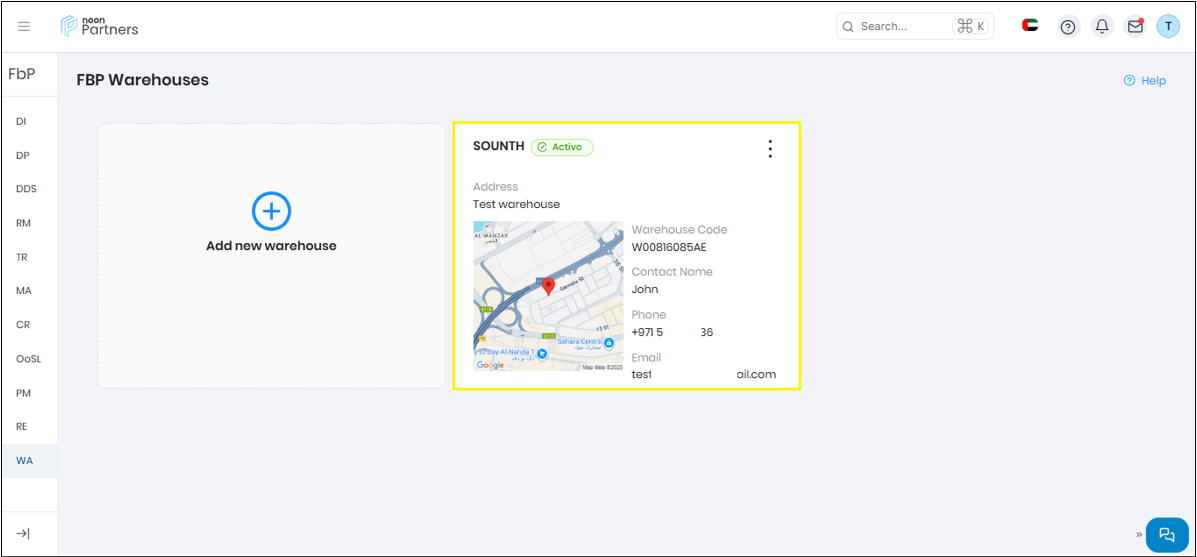Click the noon Partners logo
This screenshot has width=1197, height=557.
[100, 26]
